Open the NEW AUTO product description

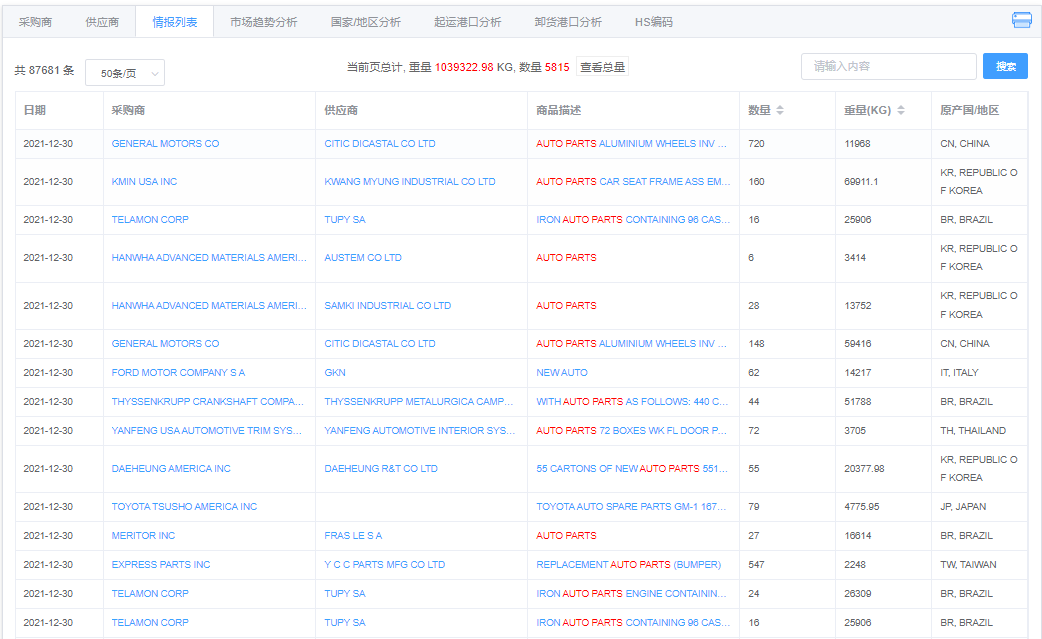tap(562, 373)
